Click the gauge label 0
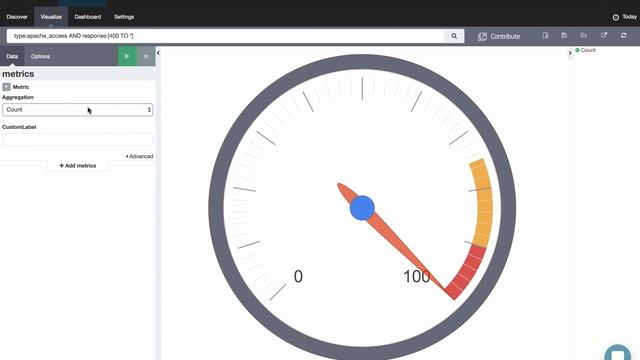Viewport: 640px width, 360px height. pyautogui.click(x=298, y=276)
